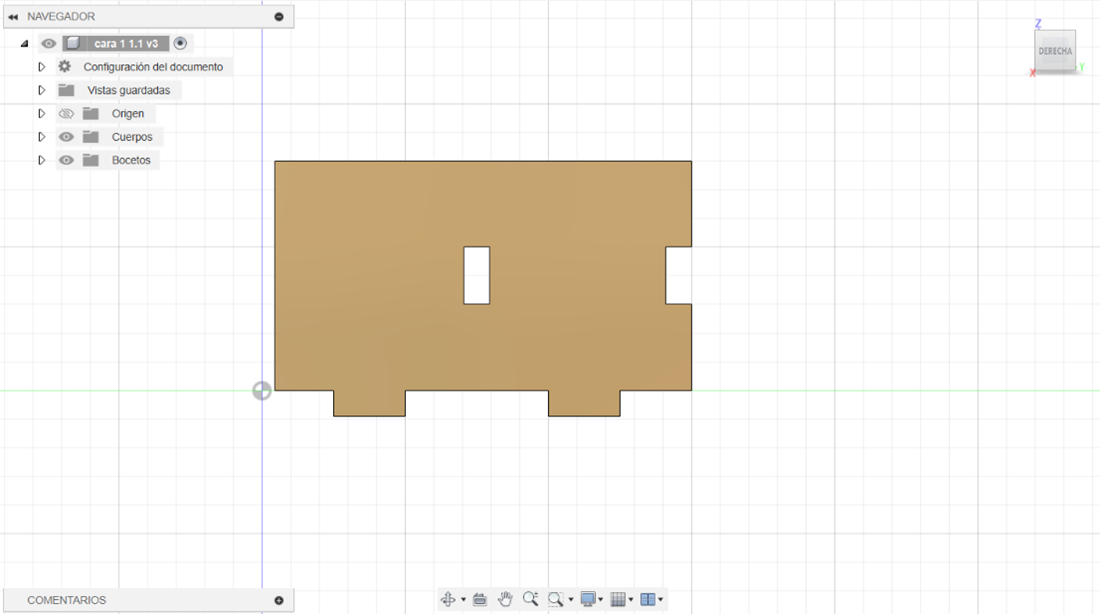Click the plus circle on COMENTARIOS panel
Screen dimensions: 1100x614
(279, 600)
